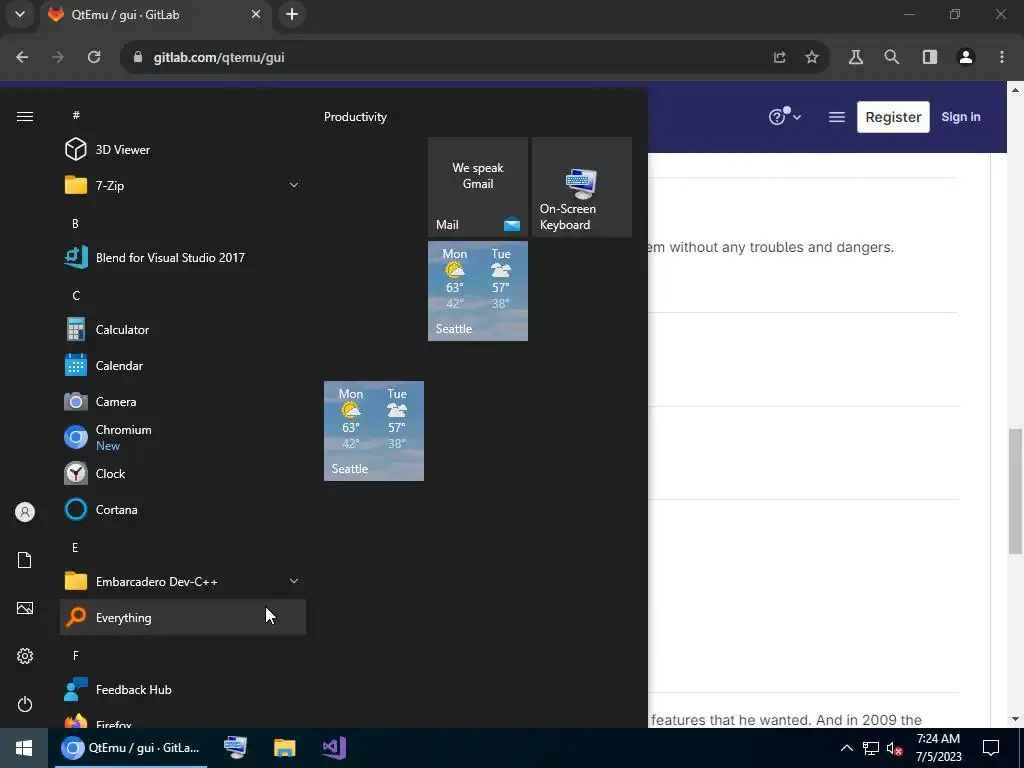The image size is (1024, 768).
Task: Open the tab search dropdown arrow
Action: point(20,14)
